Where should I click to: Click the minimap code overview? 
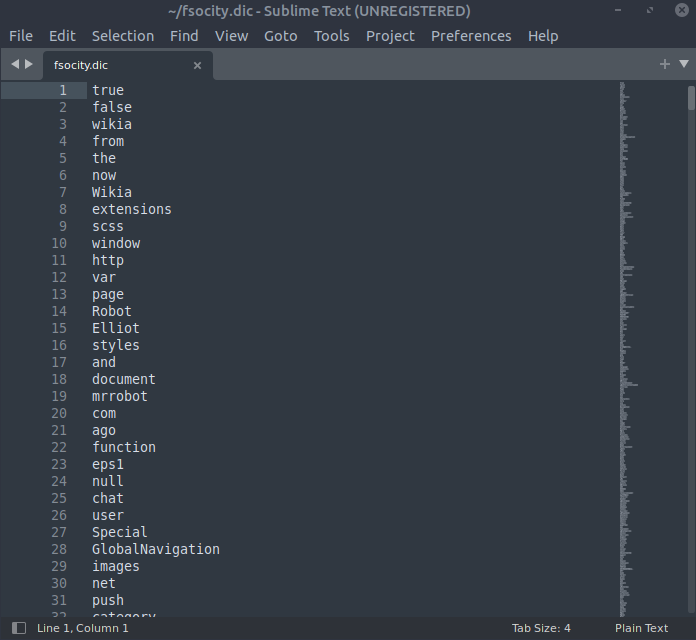coord(629,349)
